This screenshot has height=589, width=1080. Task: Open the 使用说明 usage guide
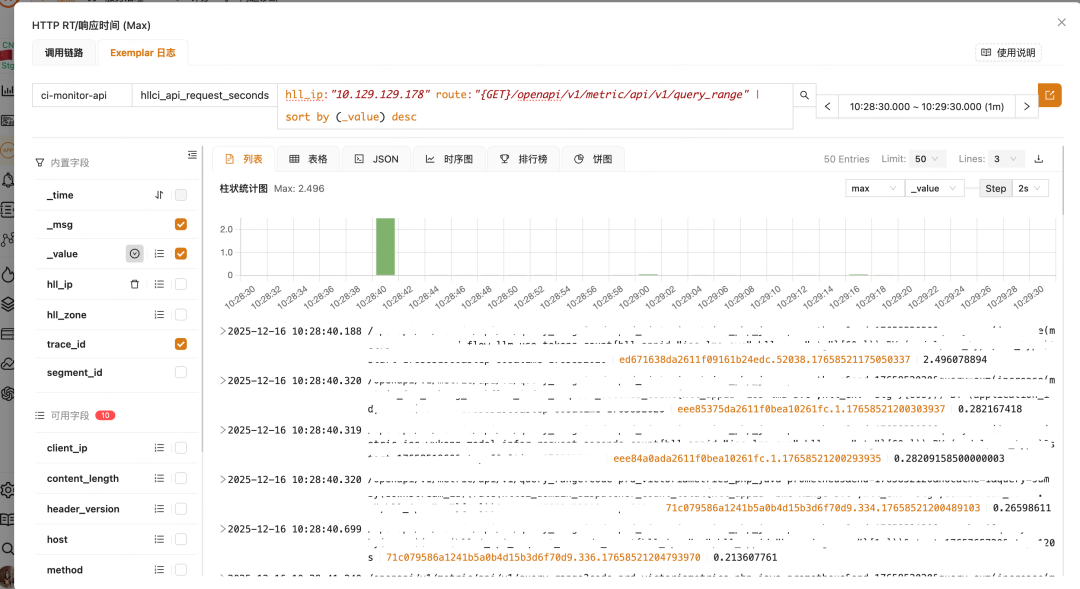1008,52
